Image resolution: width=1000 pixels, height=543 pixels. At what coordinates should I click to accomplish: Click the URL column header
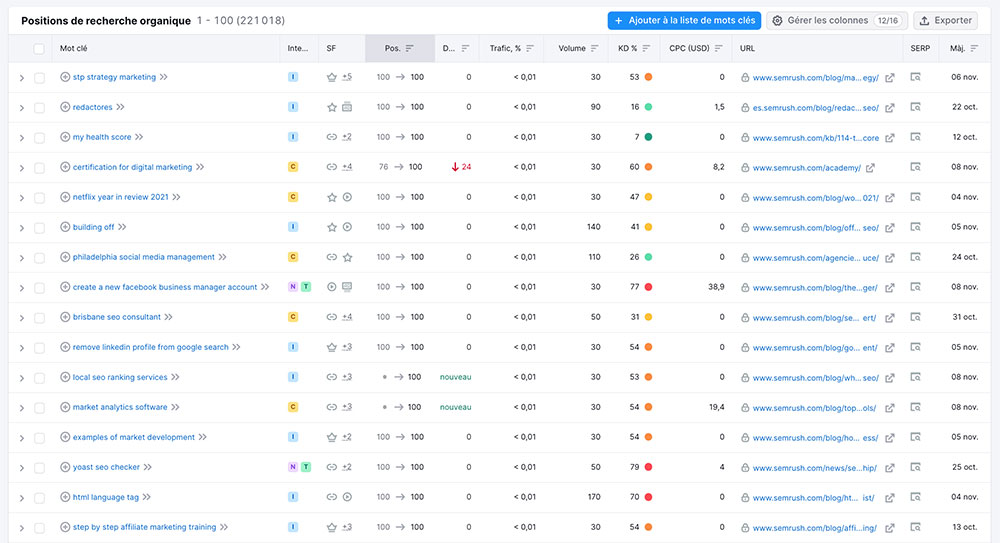point(747,48)
